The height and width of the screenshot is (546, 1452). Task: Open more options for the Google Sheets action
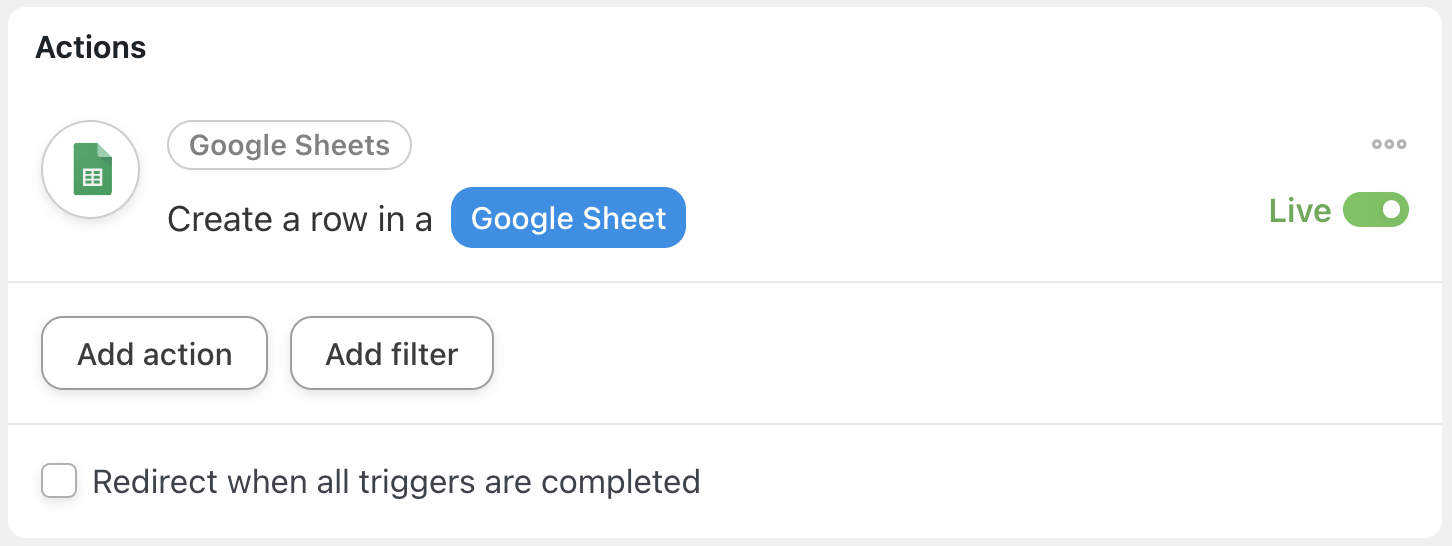[x=1389, y=144]
